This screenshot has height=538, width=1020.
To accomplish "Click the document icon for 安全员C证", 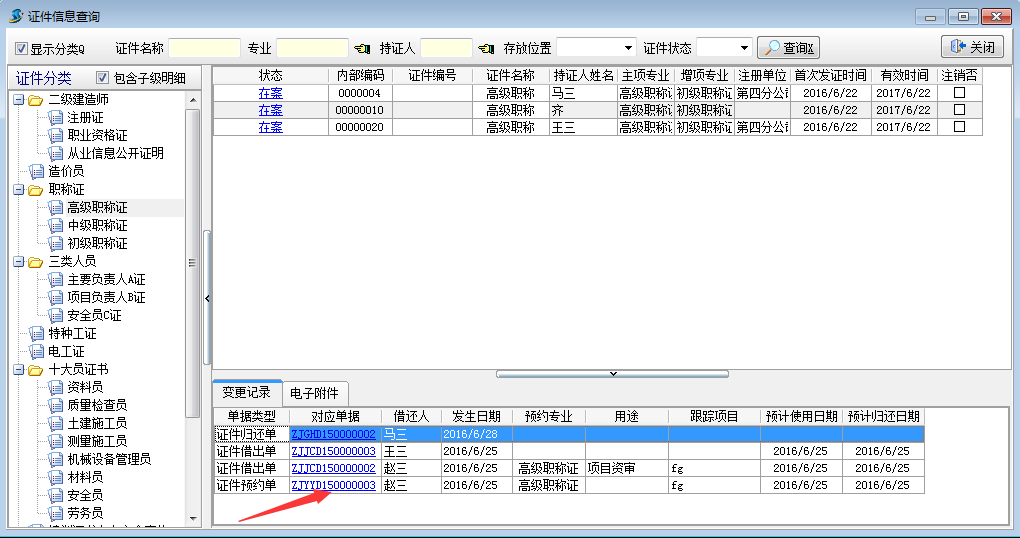I will coord(55,315).
